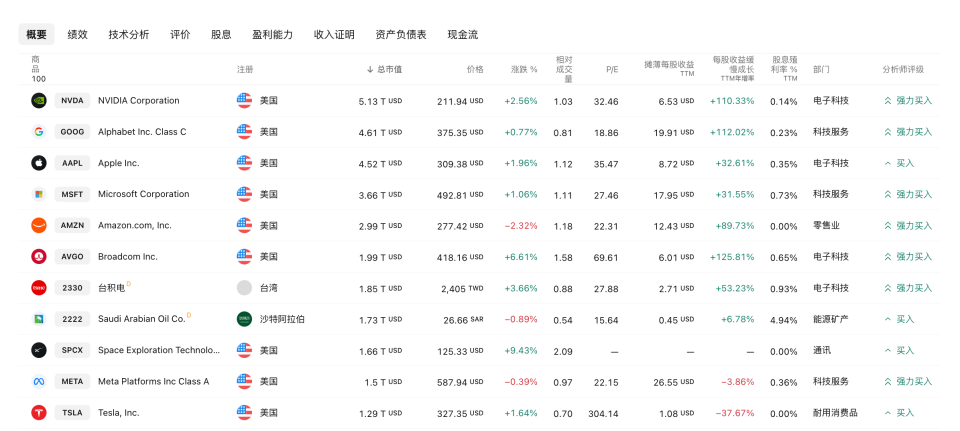Open the 股息 tab

[x=221, y=34]
